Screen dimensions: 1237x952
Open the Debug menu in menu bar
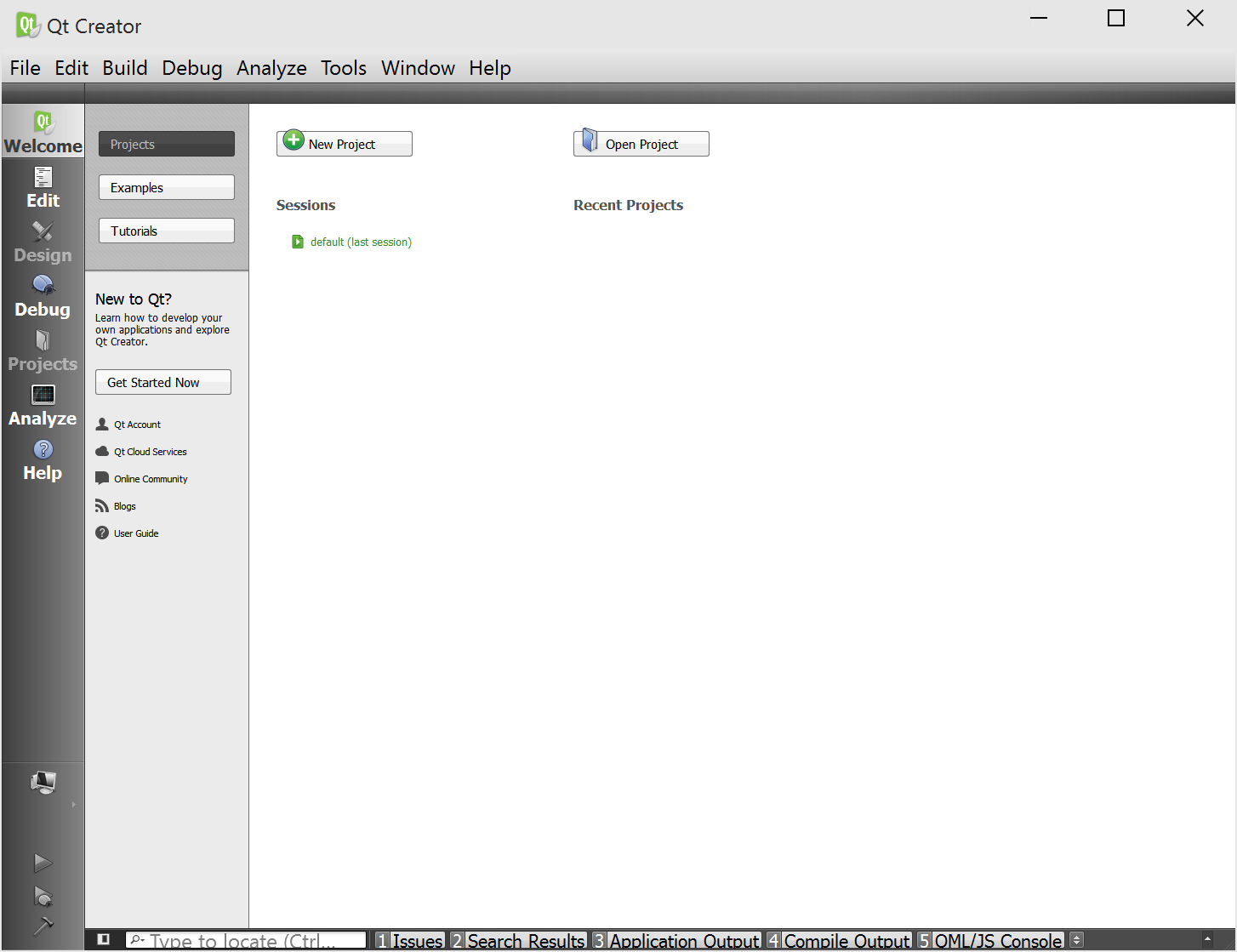(192, 68)
